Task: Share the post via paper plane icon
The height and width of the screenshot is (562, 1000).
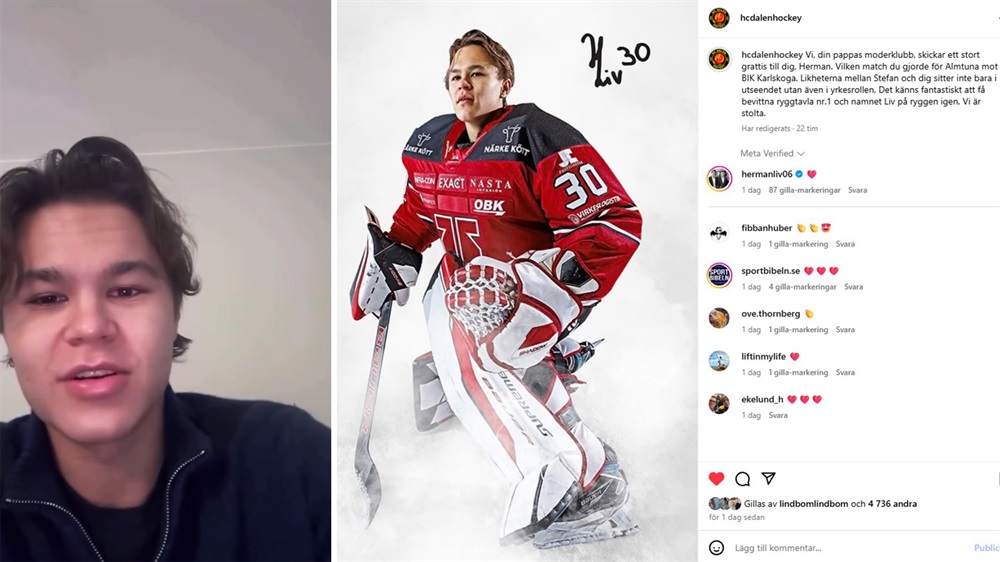Action: (x=768, y=478)
